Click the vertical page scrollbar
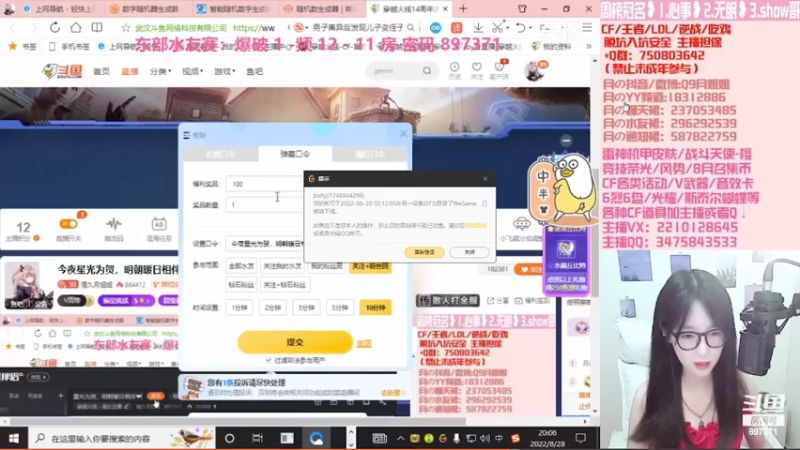Image resolution: width=800 pixels, height=450 pixels. click(594, 232)
